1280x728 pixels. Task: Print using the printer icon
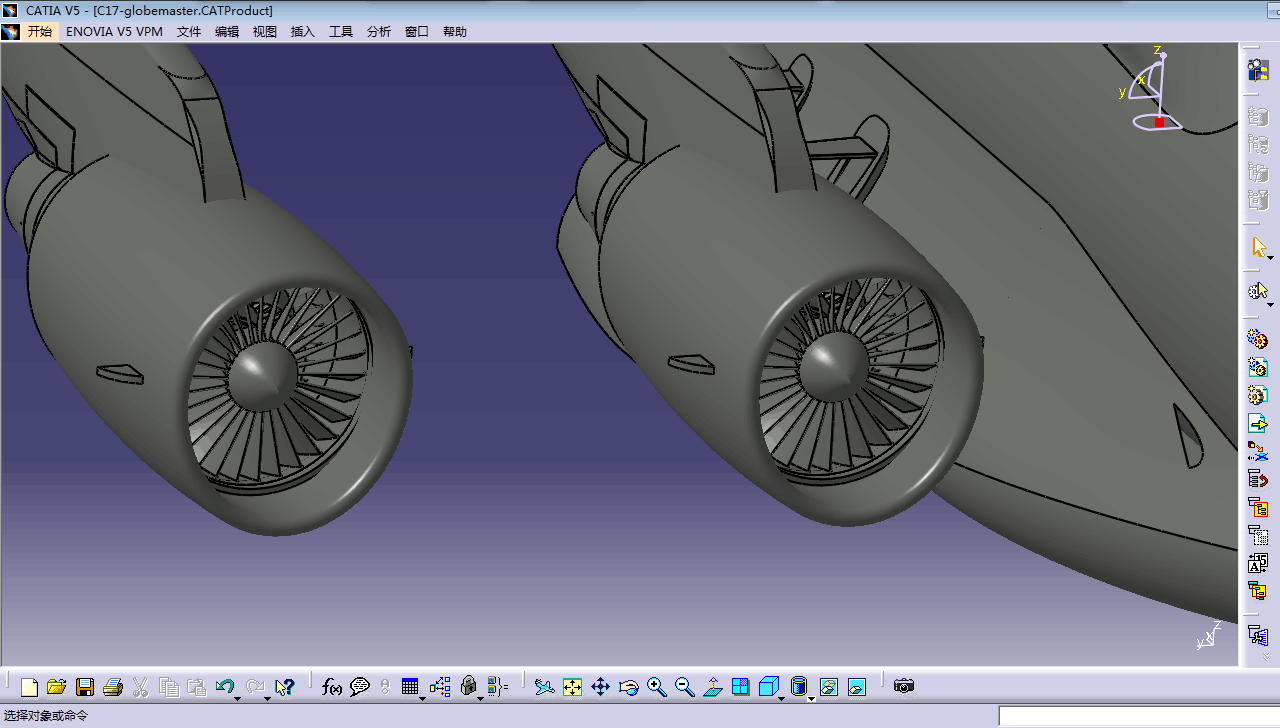click(113, 687)
